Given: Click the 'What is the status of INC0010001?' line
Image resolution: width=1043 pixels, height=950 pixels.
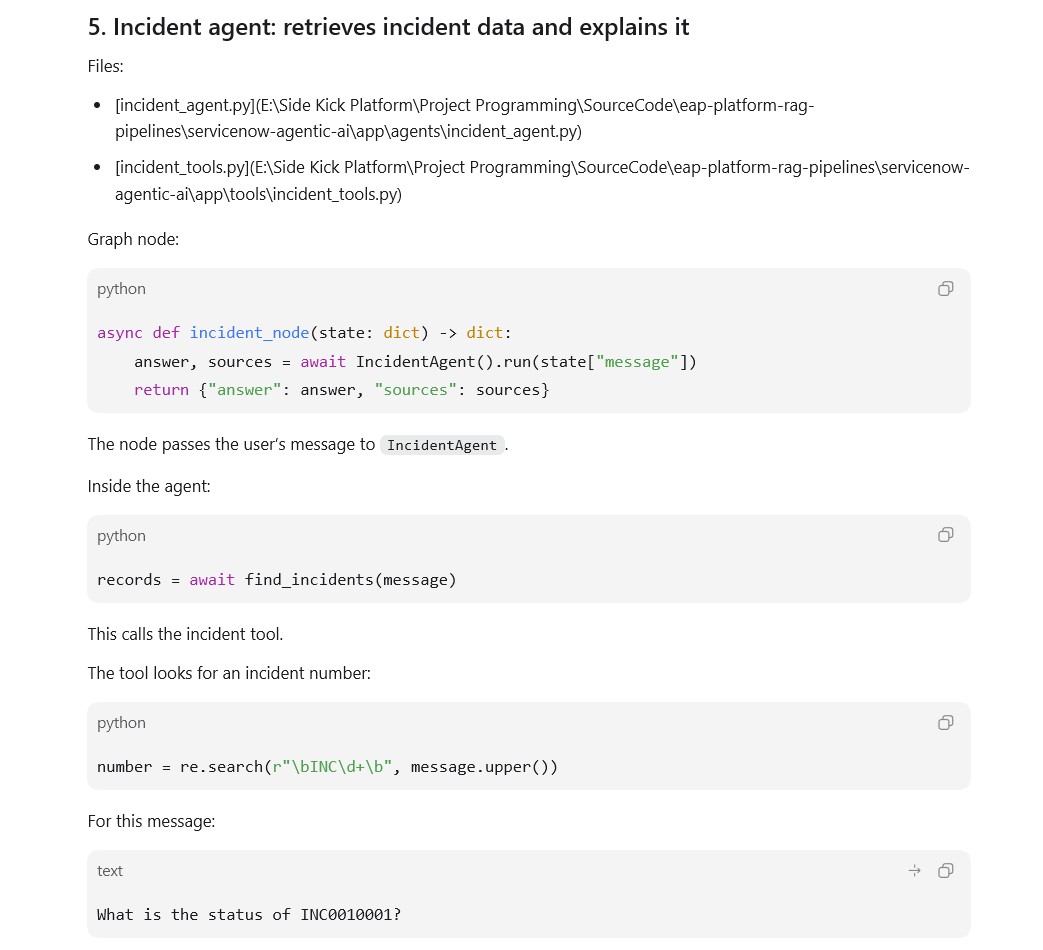Looking at the screenshot, I should click(249, 915).
